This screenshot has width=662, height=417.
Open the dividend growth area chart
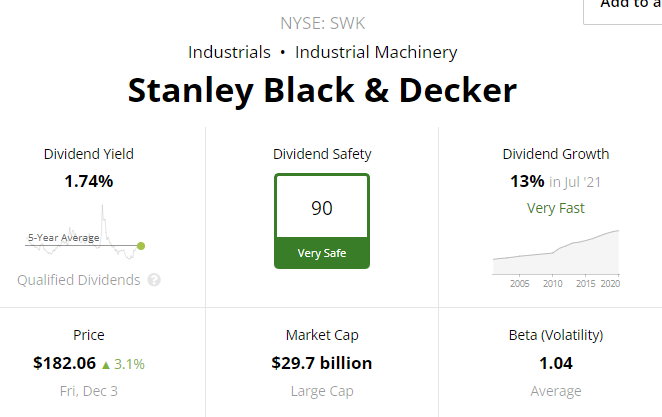(x=556, y=257)
